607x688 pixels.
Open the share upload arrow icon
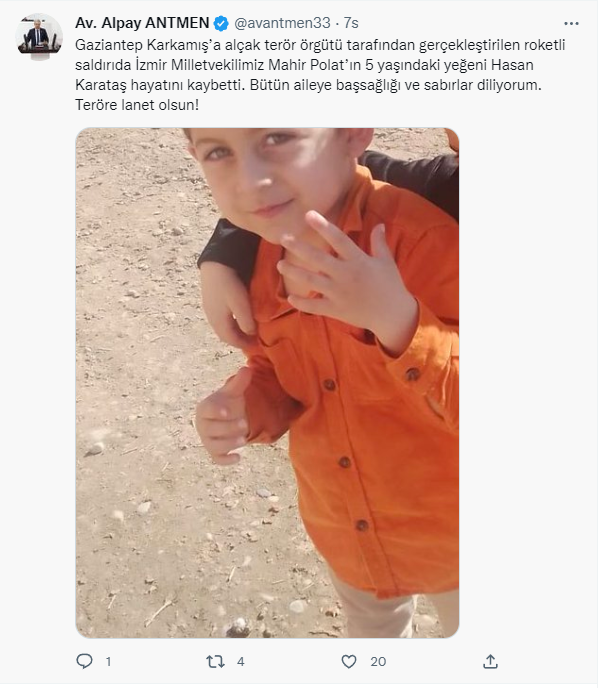pos(490,661)
